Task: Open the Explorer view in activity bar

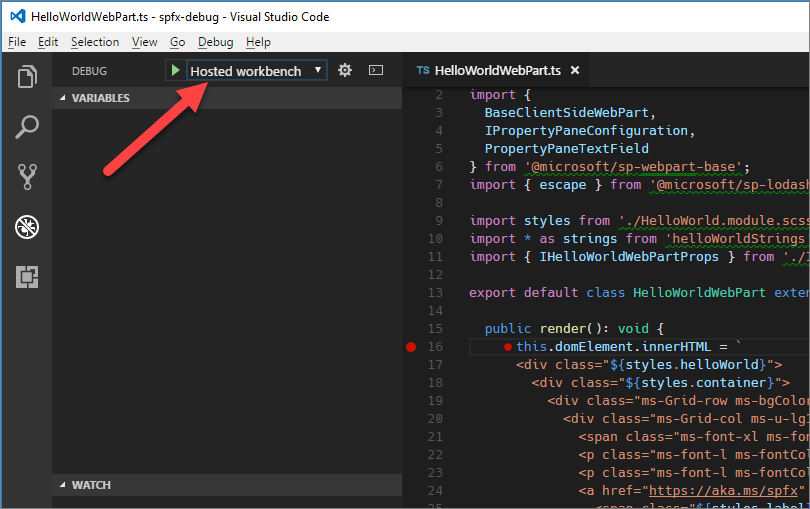Action: (x=27, y=76)
